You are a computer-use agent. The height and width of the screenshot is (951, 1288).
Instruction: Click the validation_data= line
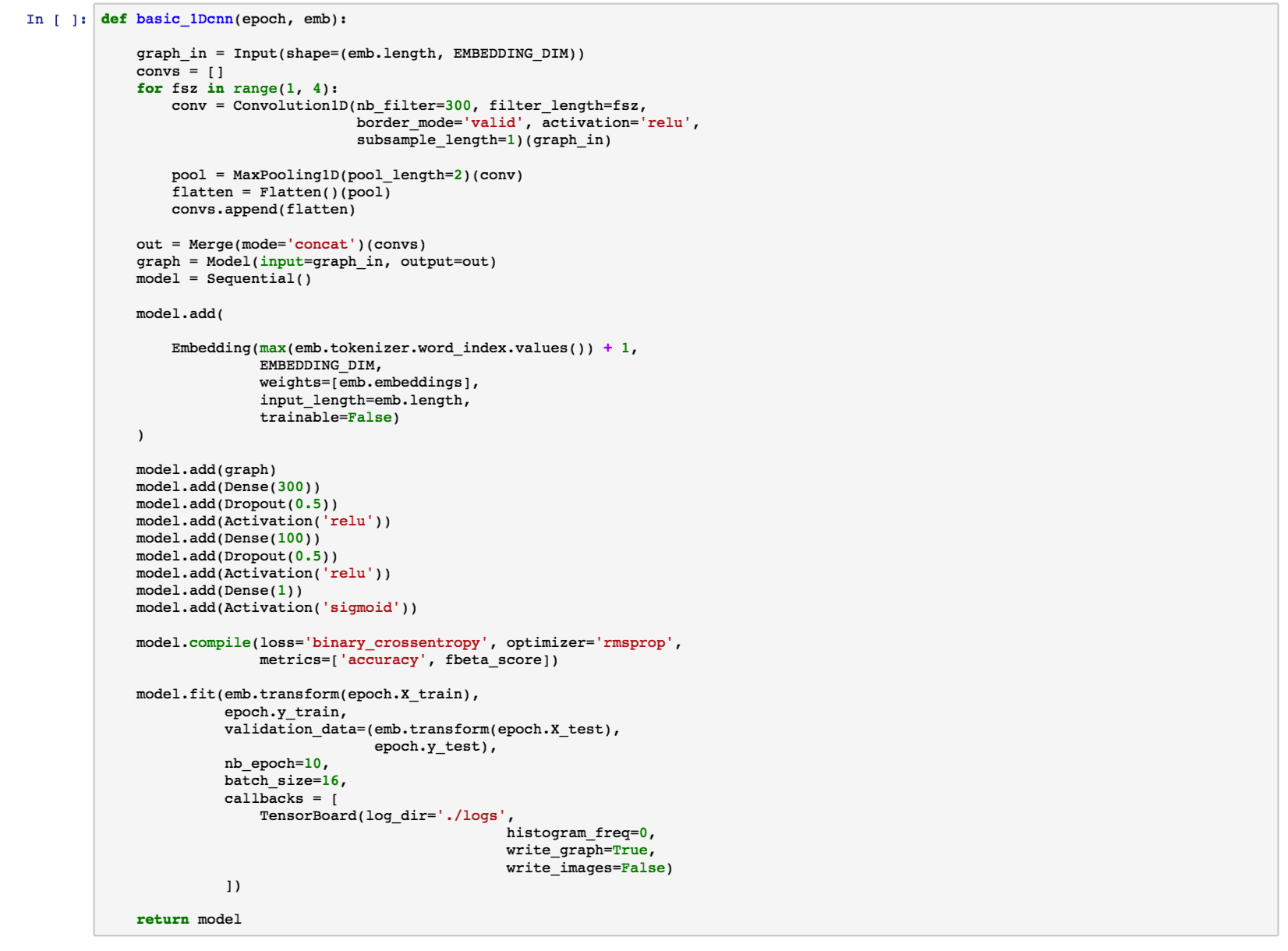pos(423,730)
